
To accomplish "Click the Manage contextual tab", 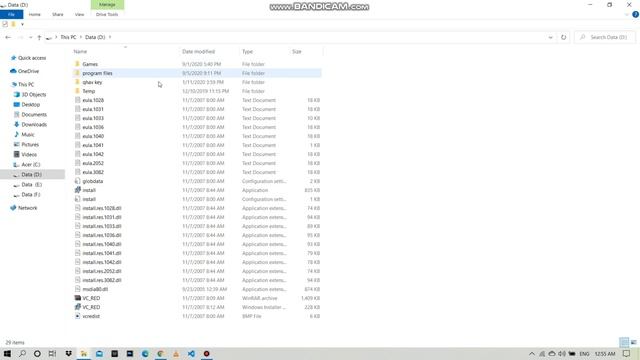I will click(x=107, y=4).
